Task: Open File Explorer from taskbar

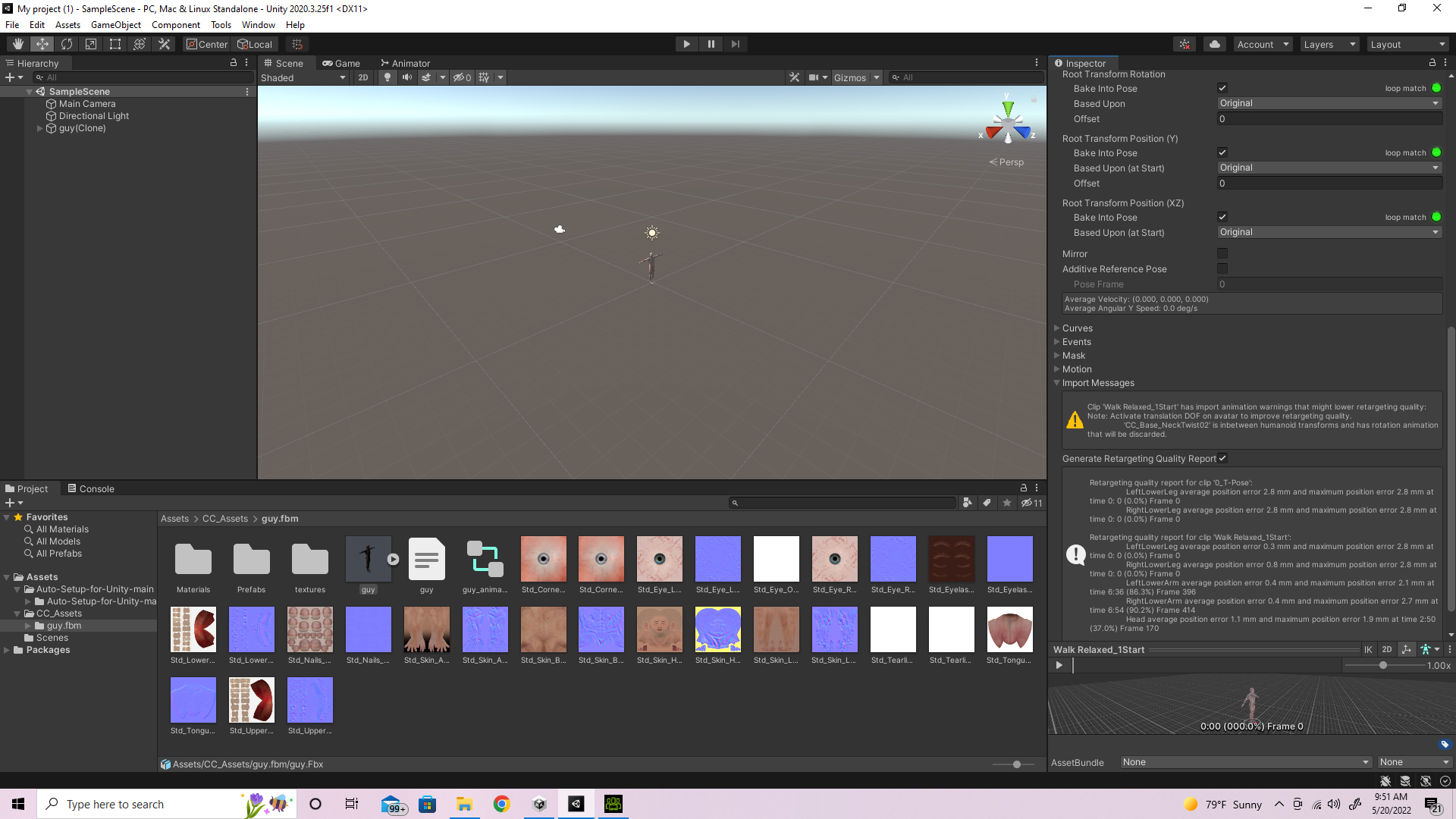Action: pos(464,804)
